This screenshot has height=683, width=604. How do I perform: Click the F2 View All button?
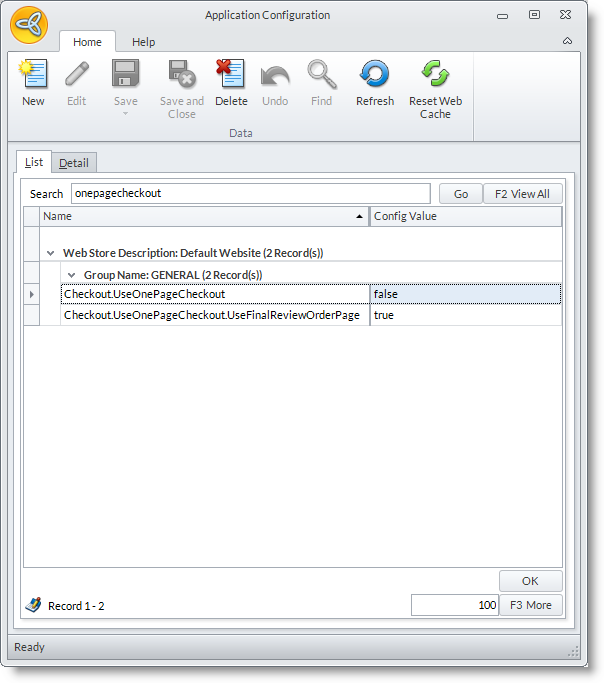(x=523, y=194)
